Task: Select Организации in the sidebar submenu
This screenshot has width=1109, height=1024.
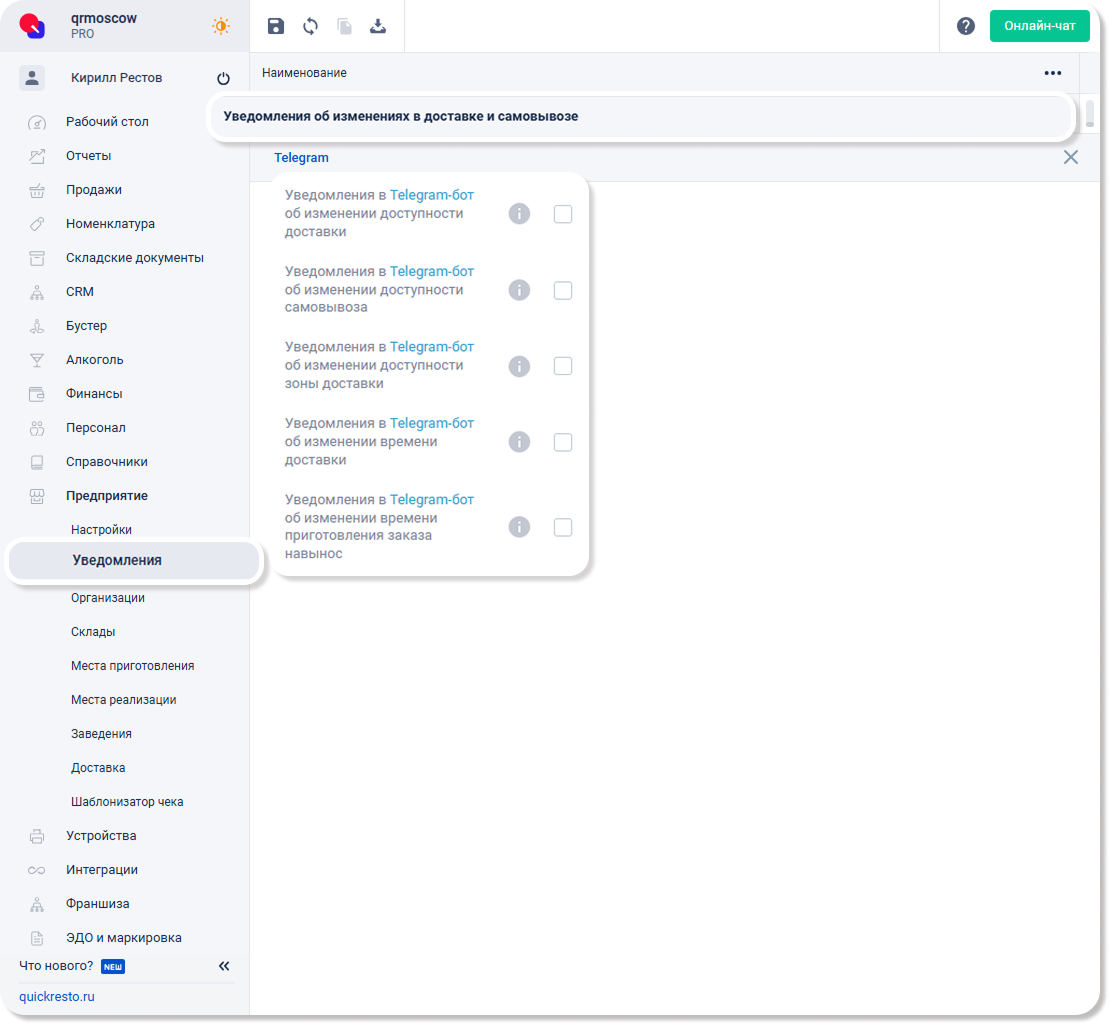Action: point(108,598)
